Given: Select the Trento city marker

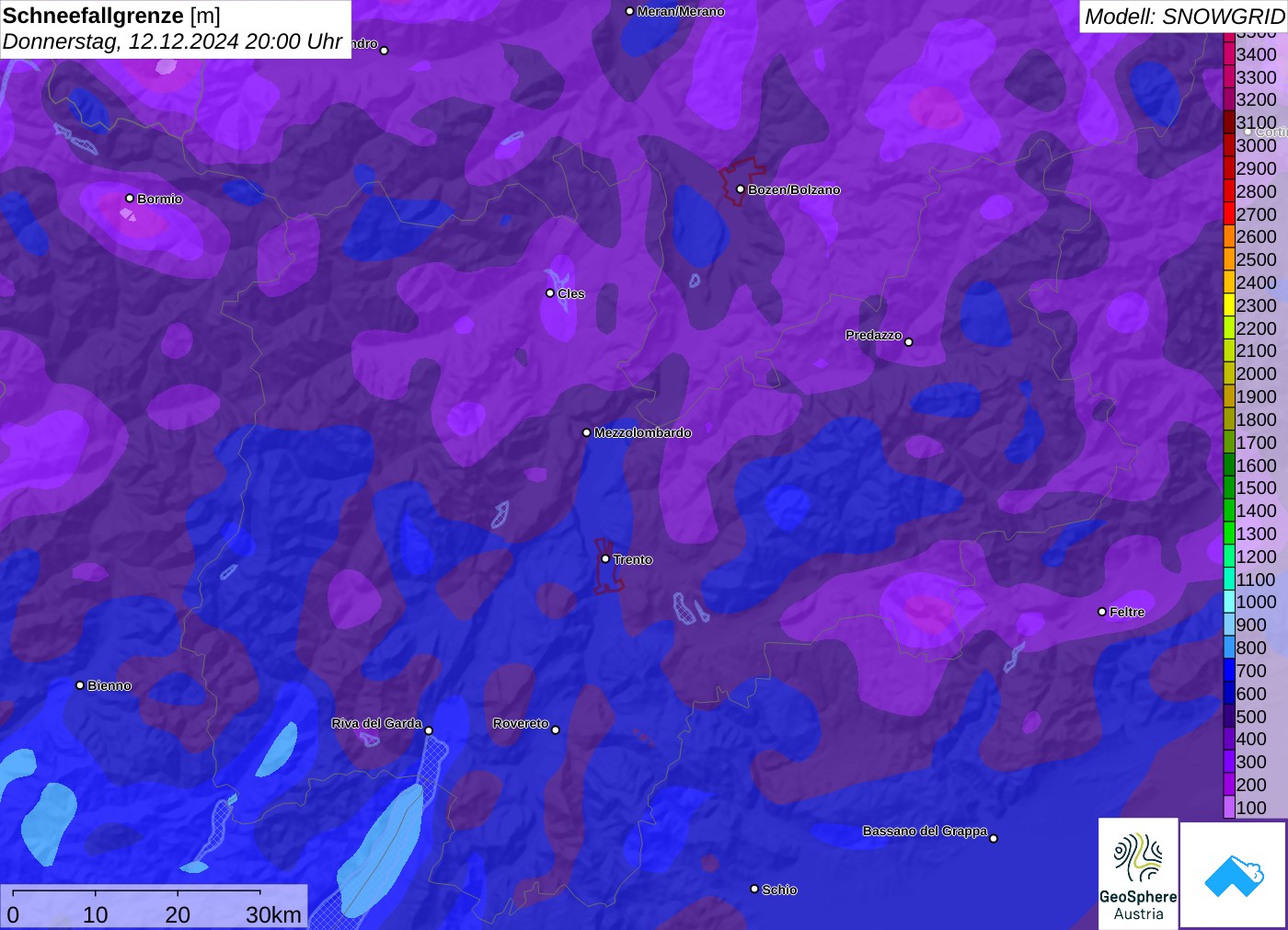Looking at the screenshot, I should point(605,558).
